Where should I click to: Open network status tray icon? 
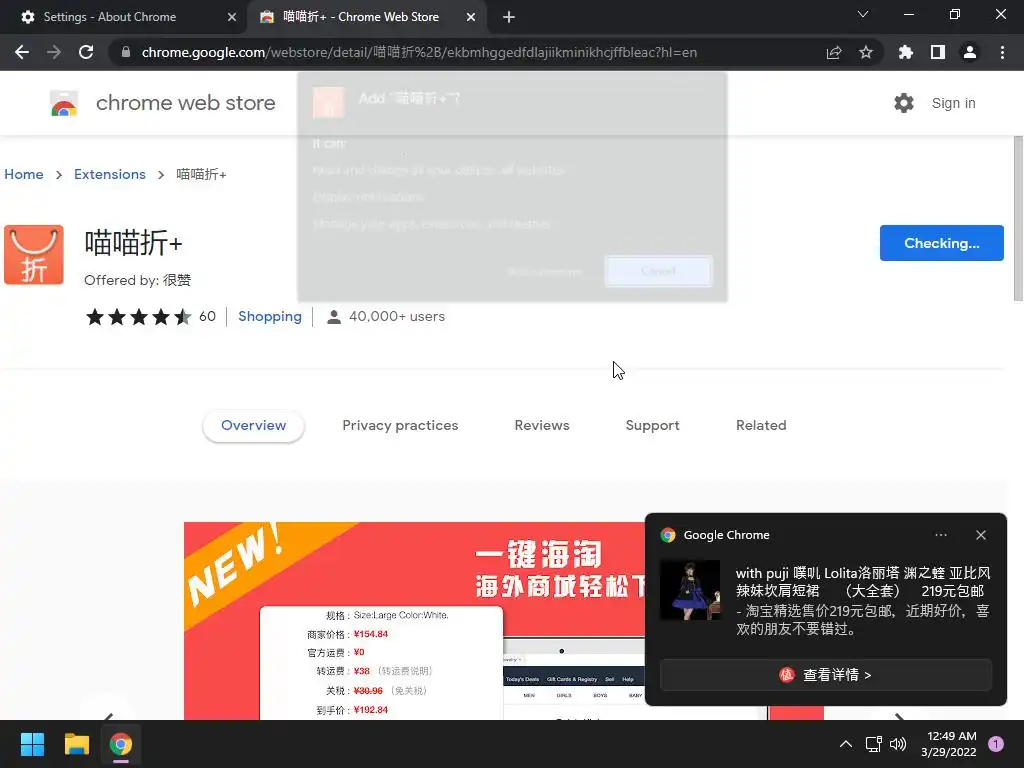click(x=873, y=744)
